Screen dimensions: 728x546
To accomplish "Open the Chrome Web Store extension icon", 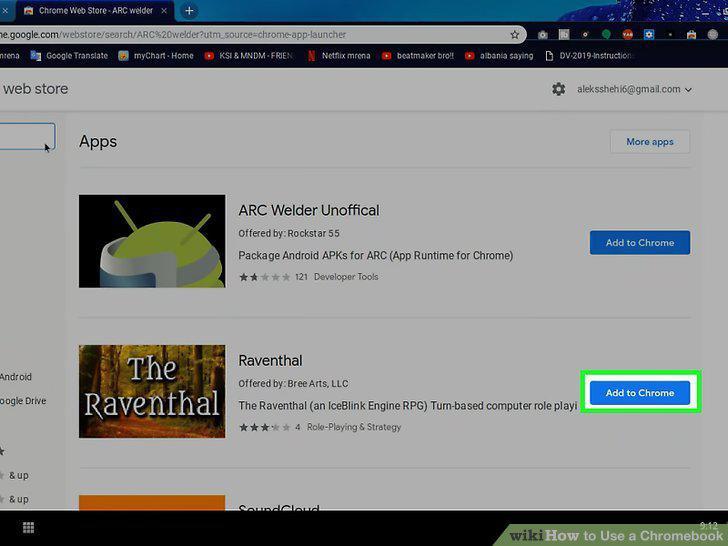I will [x=691, y=35].
